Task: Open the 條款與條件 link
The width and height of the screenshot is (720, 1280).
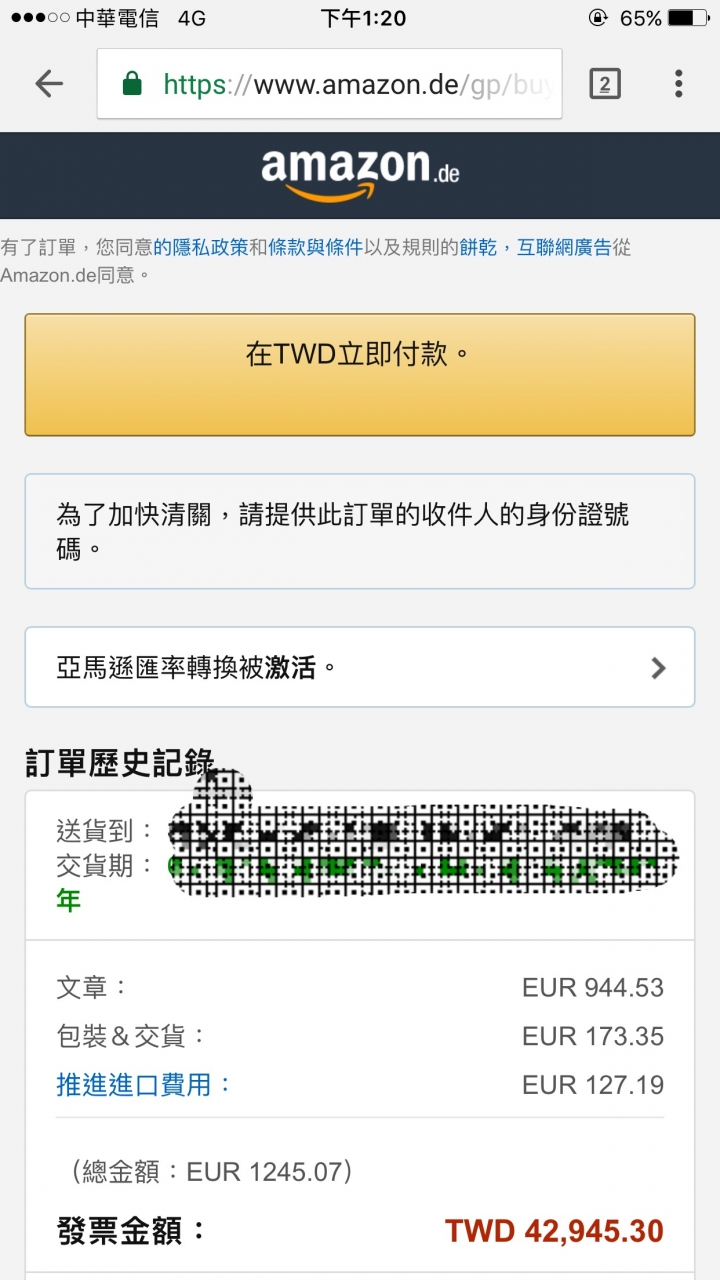Action: [x=315, y=247]
